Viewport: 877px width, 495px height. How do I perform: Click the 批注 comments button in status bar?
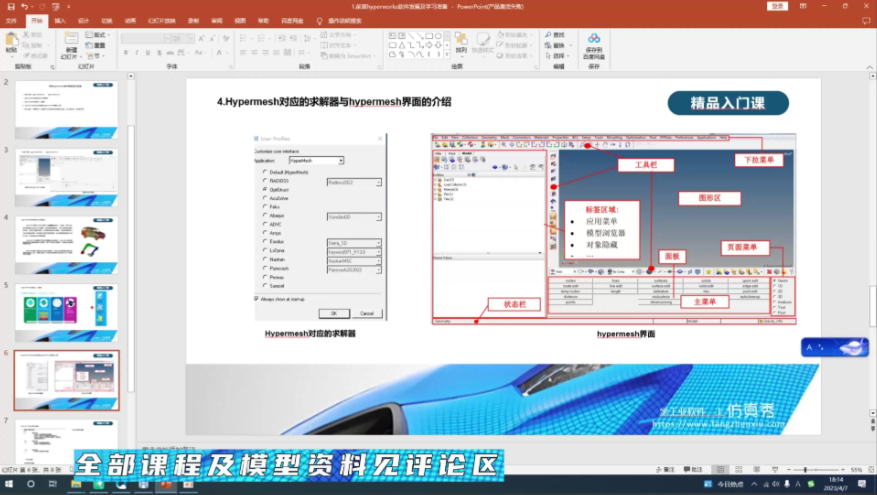pos(693,470)
